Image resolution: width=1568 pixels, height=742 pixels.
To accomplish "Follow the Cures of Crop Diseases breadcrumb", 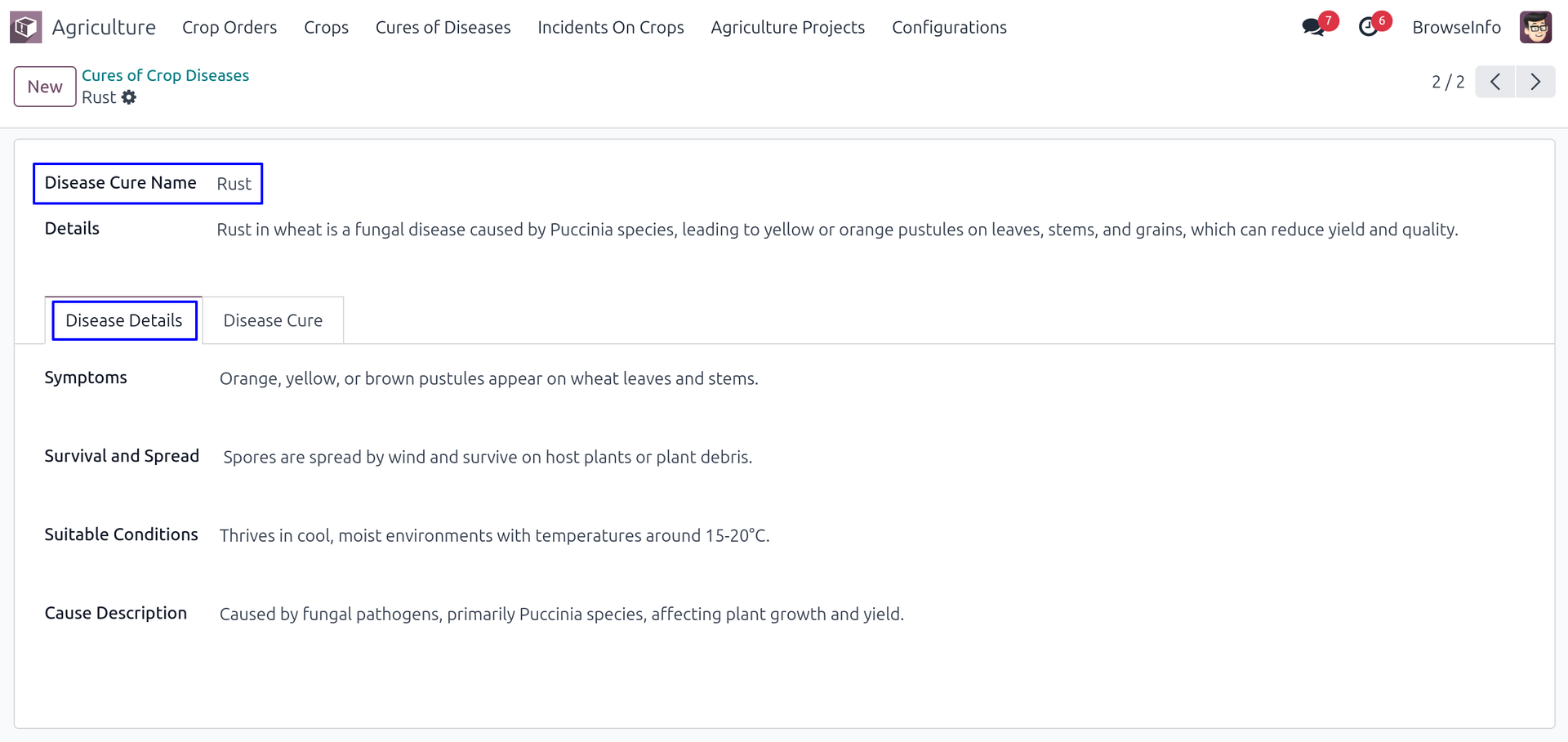I will (165, 75).
